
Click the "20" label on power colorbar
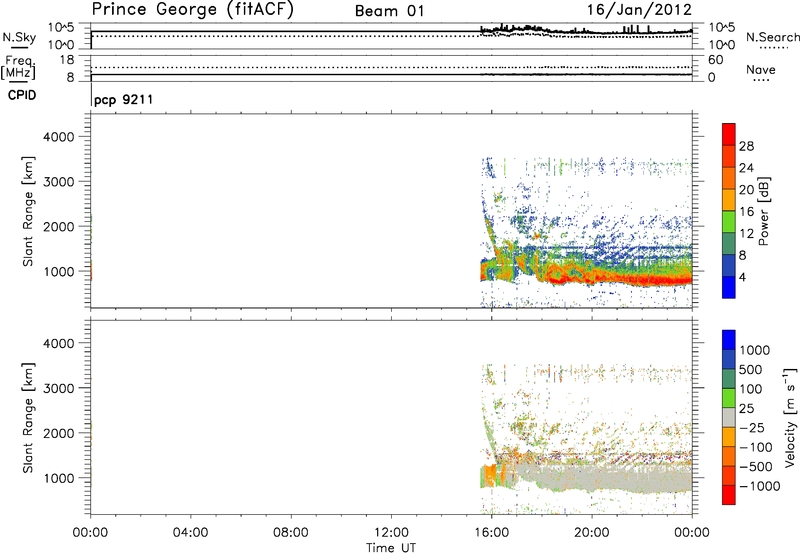(x=746, y=190)
